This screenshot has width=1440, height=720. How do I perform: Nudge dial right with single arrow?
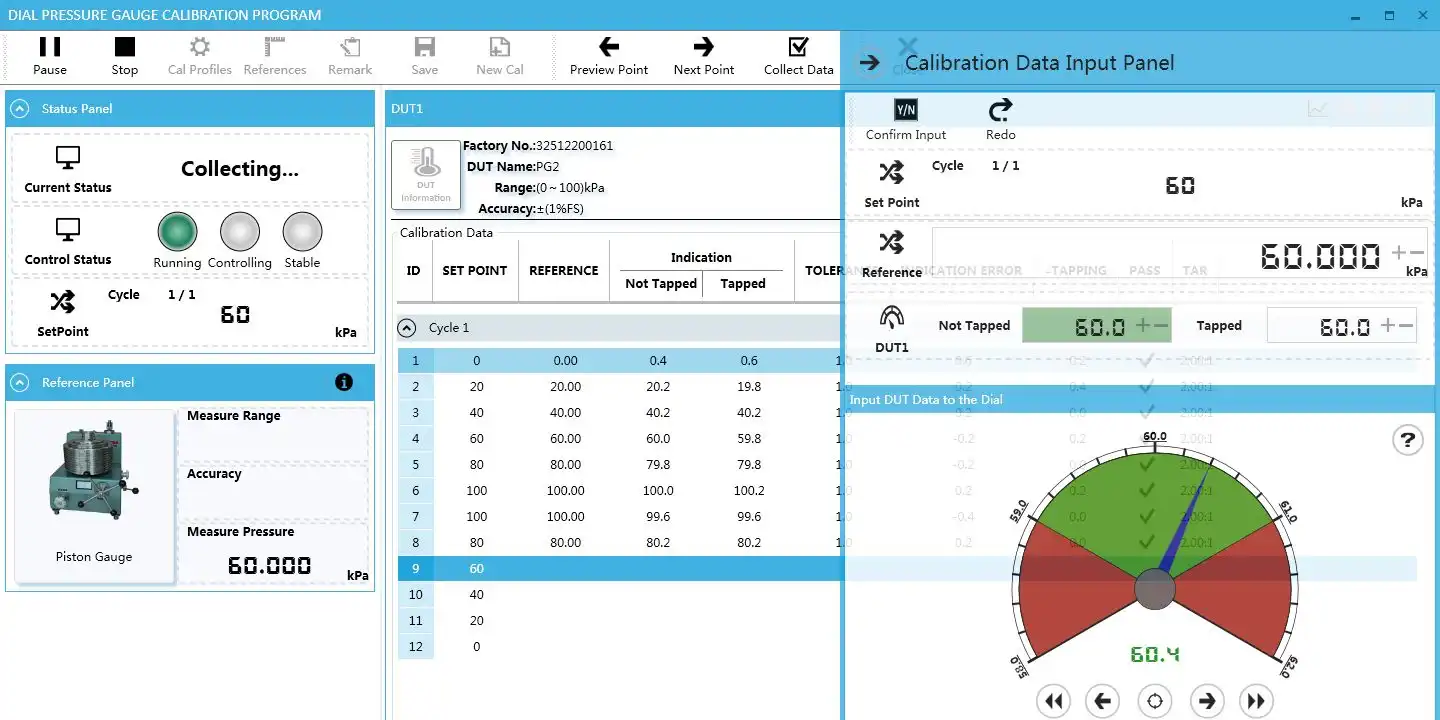[x=1206, y=701]
